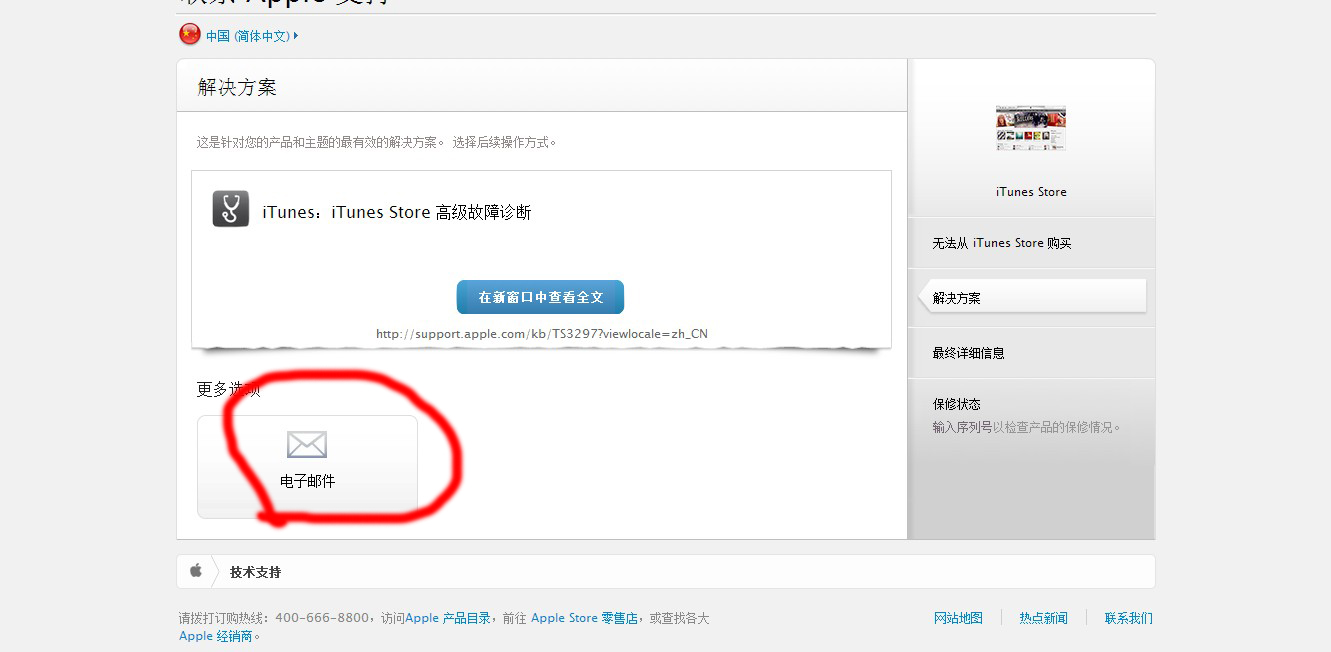Select the 电子邮件 option label
Viewport: 1331px width, 652px height.
pos(307,481)
